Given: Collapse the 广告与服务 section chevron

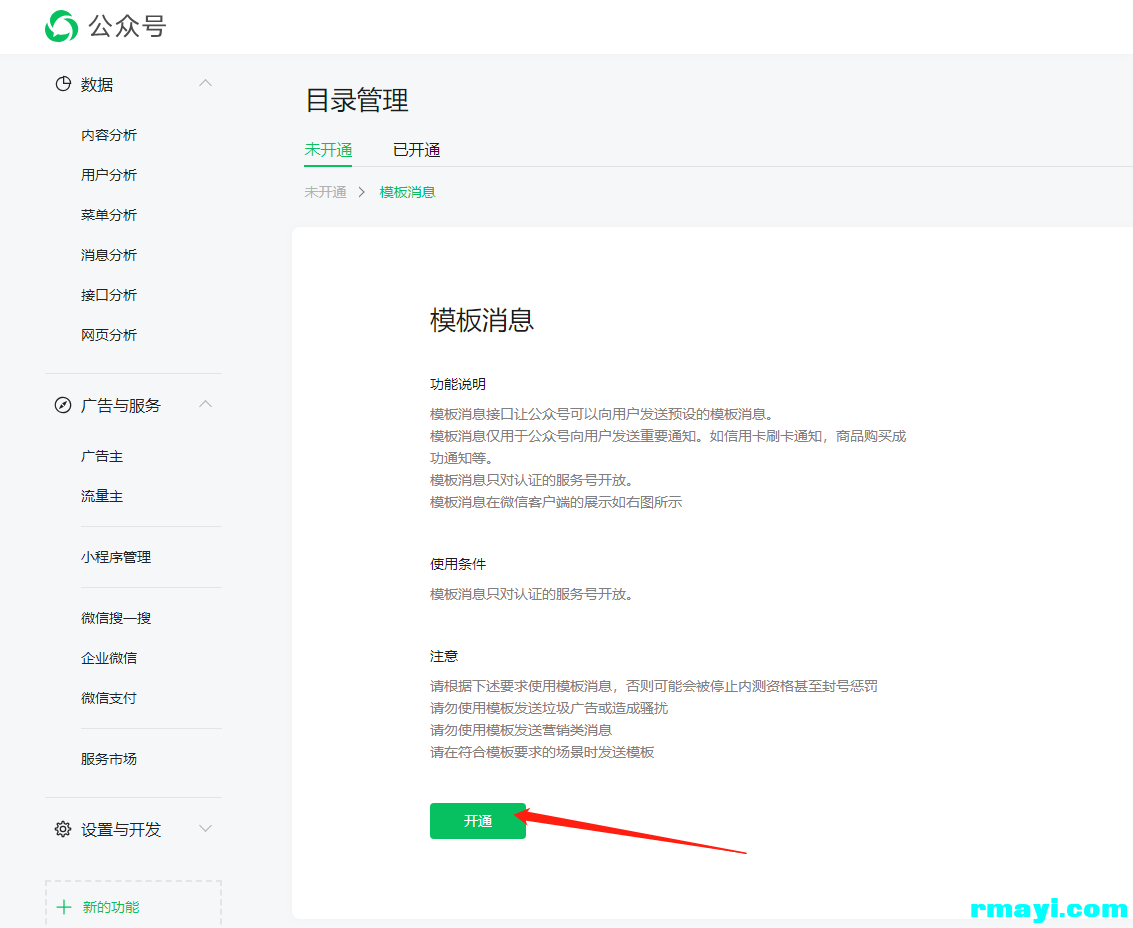Looking at the screenshot, I should point(205,405).
